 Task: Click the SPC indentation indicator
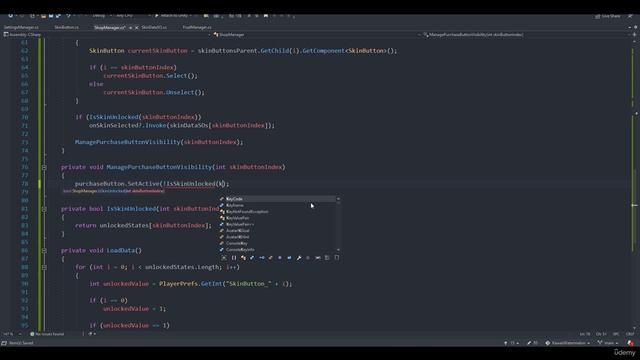coord(616,334)
